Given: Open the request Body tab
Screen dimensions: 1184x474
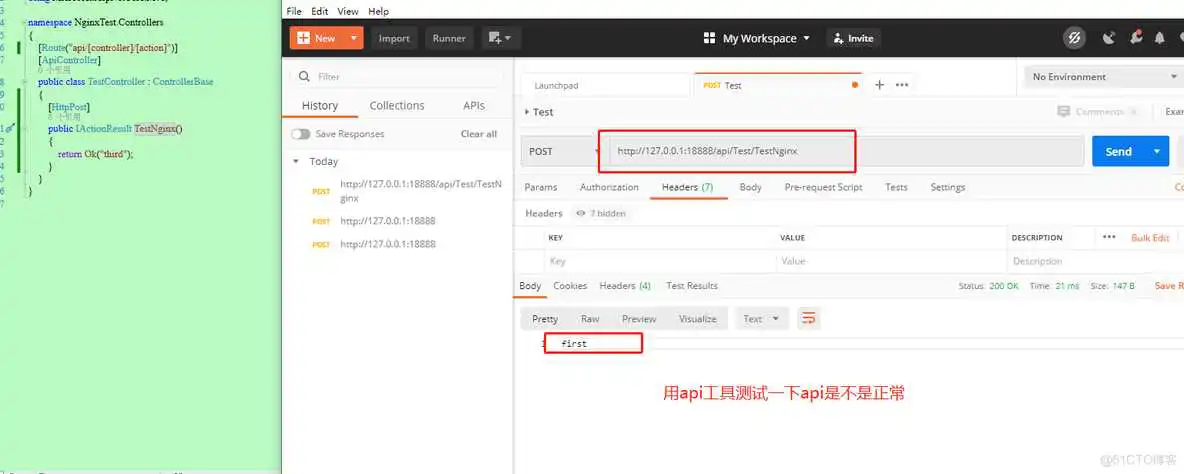Looking at the screenshot, I should [750, 187].
